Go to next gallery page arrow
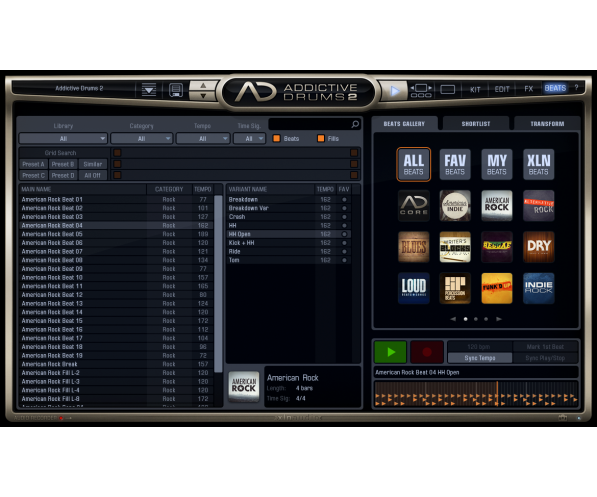 click(499, 319)
